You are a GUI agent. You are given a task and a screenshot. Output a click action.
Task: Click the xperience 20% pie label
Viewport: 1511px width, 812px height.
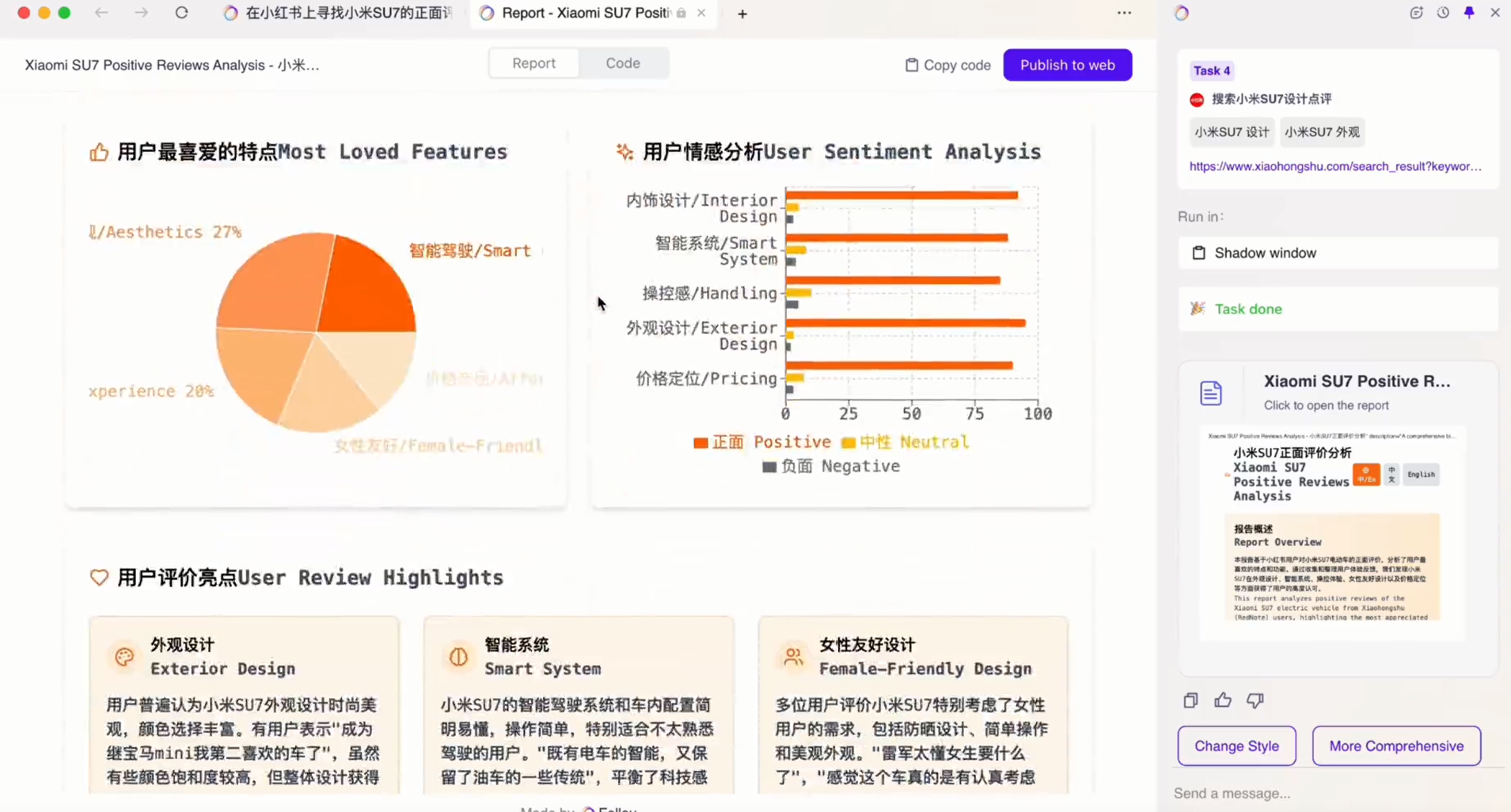pos(151,391)
